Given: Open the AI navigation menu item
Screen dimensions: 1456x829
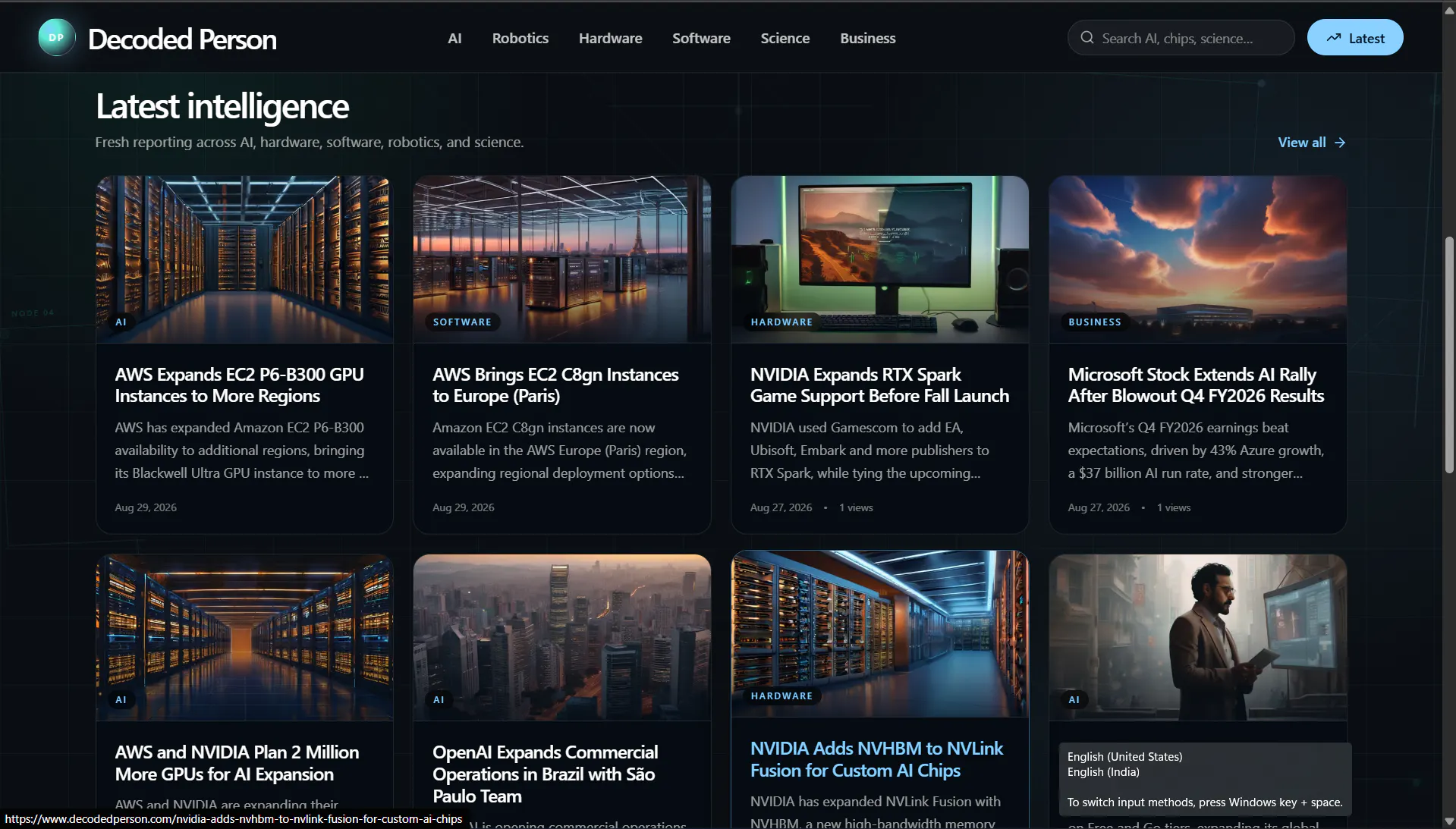Looking at the screenshot, I should click(454, 38).
